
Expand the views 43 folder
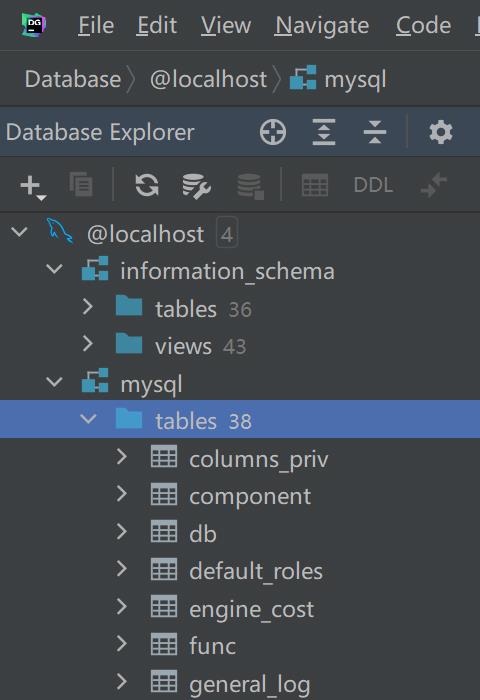coord(88,344)
